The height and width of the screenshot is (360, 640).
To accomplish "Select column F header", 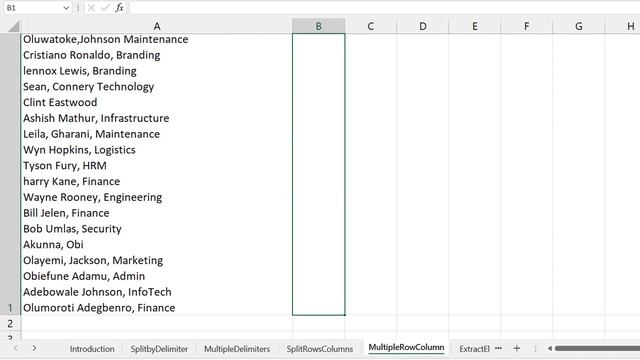I will coord(527,26).
